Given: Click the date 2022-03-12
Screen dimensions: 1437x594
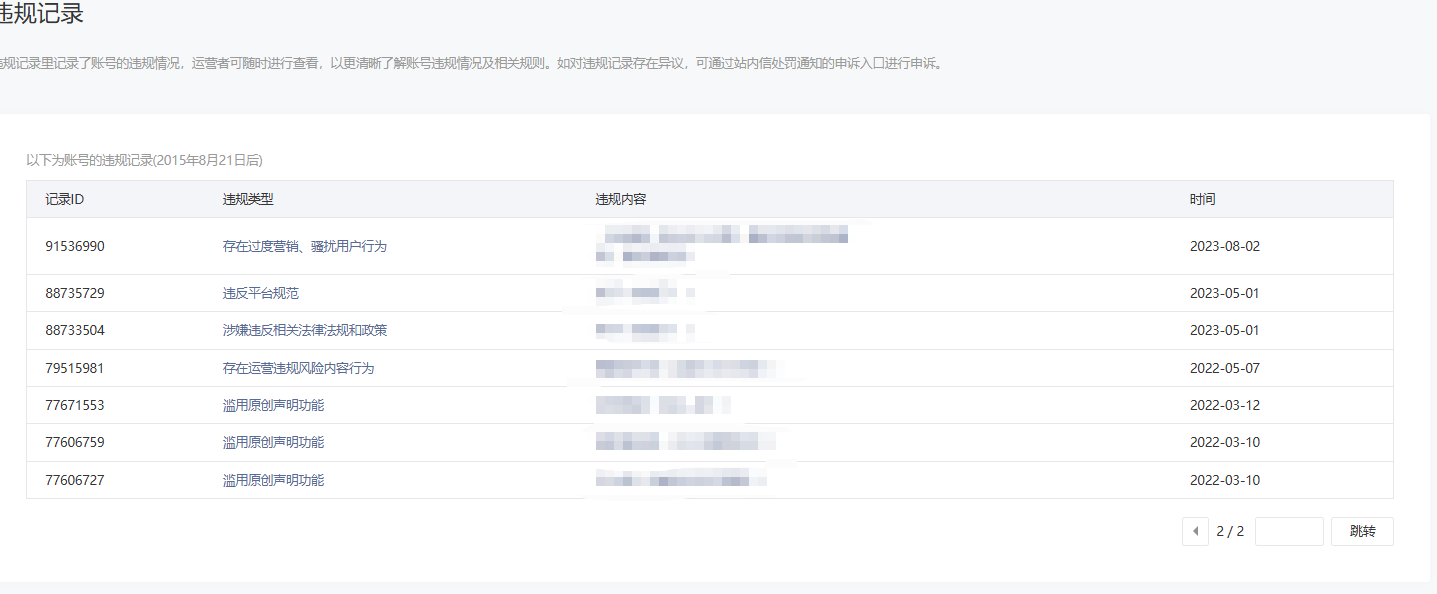Looking at the screenshot, I should [x=1225, y=405].
